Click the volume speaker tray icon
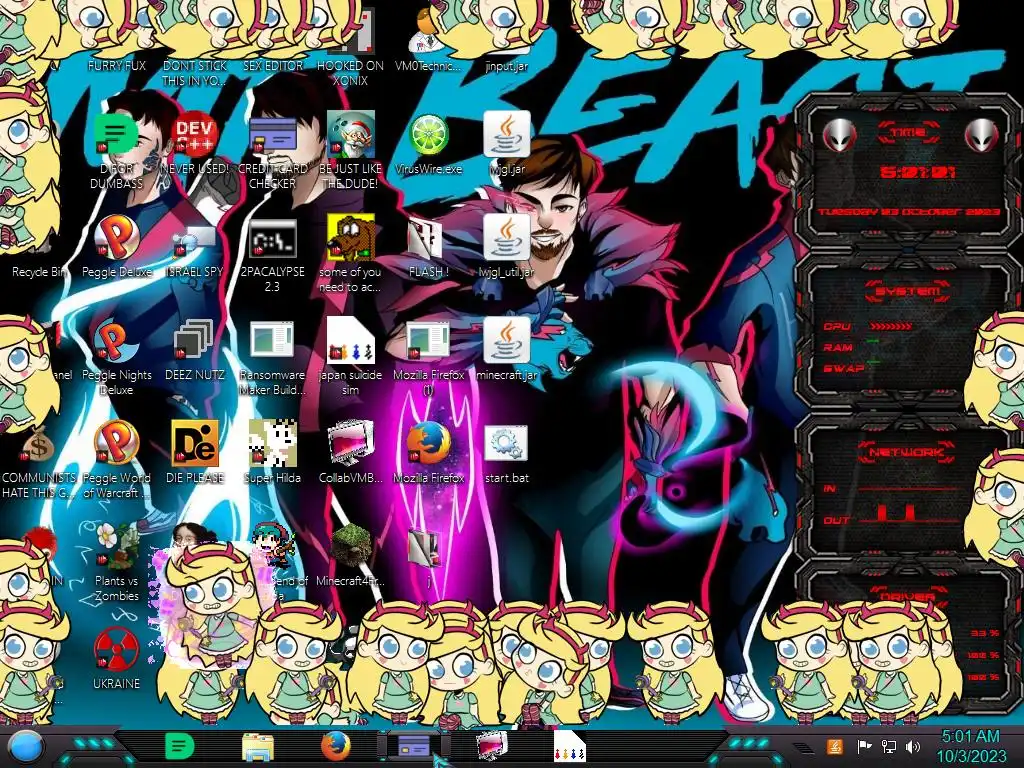Screen dimensions: 1024x768 coord(913,746)
